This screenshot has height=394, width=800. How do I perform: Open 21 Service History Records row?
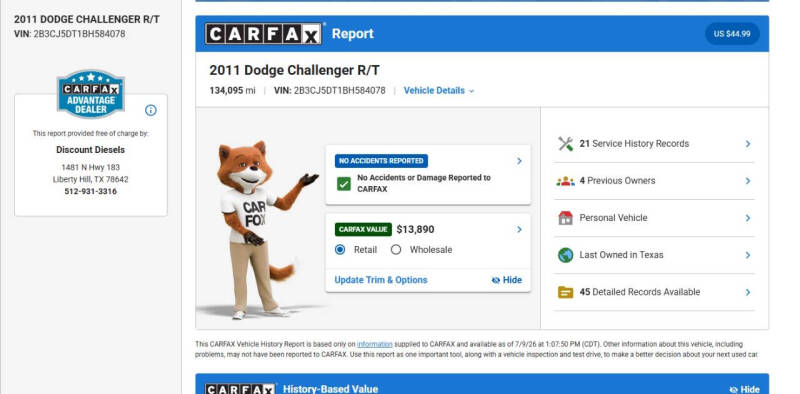pos(654,144)
